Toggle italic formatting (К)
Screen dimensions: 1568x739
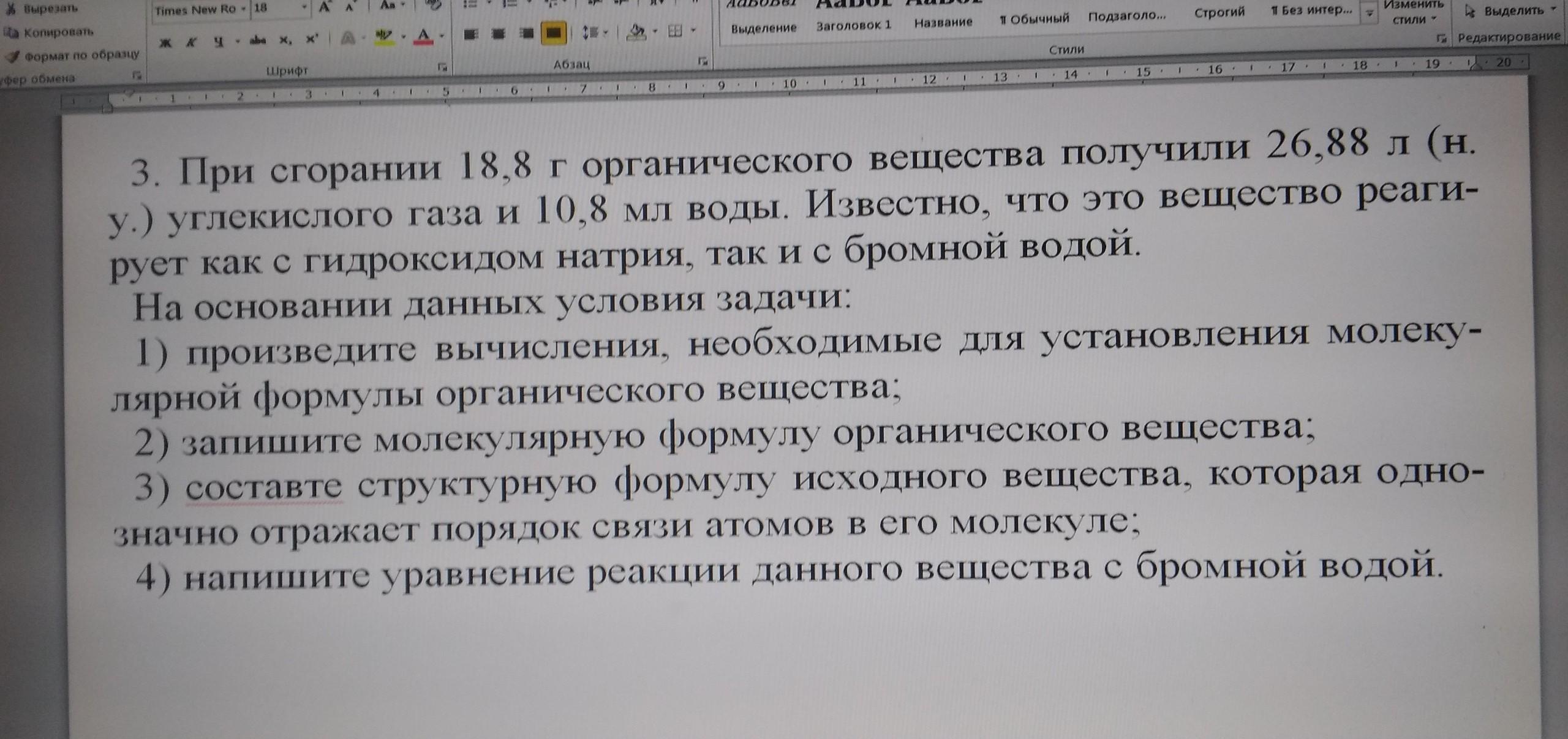click(192, 42)
